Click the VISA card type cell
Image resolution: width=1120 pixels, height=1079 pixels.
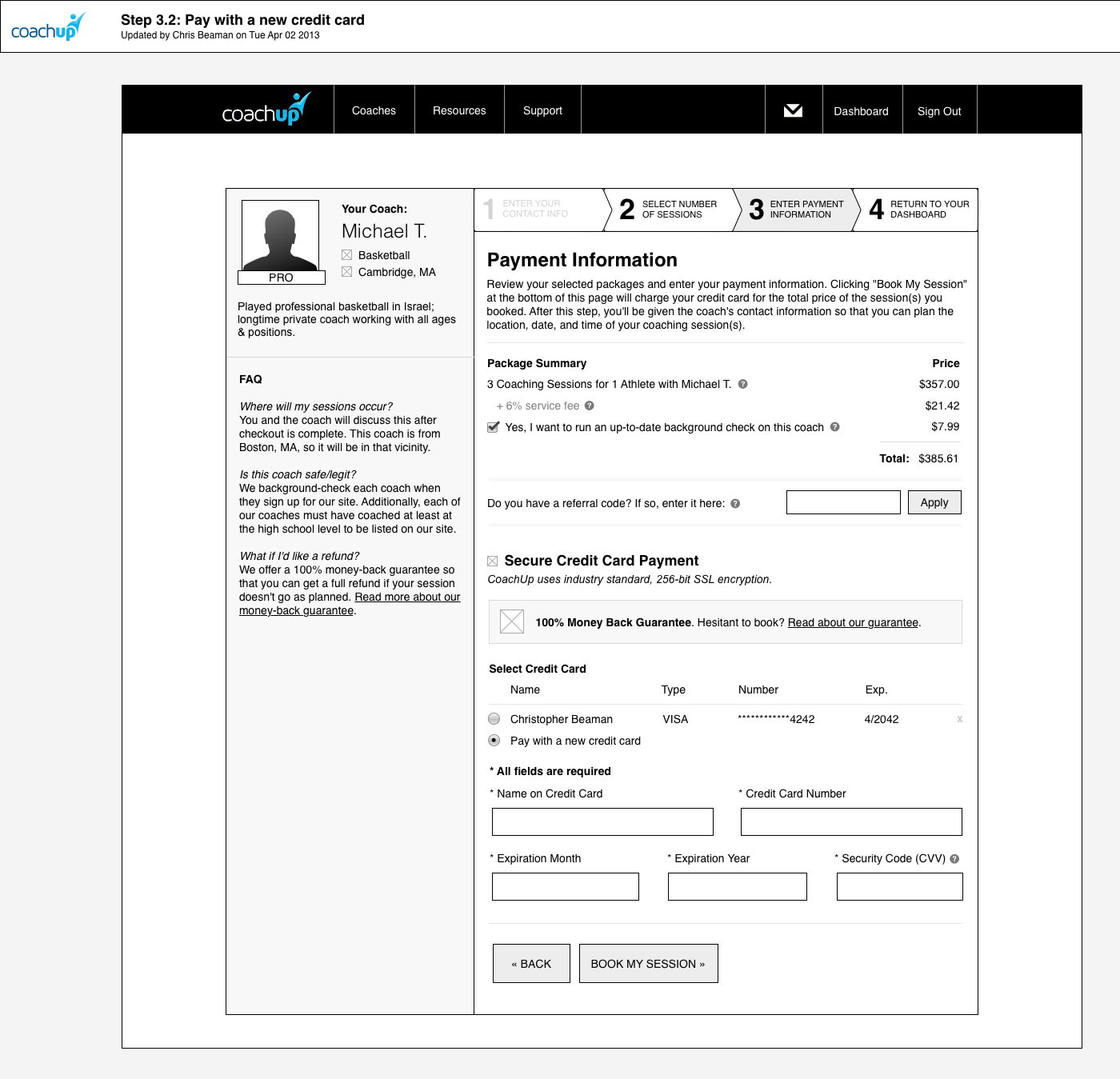pyautogui.click(x=675, y=719)
